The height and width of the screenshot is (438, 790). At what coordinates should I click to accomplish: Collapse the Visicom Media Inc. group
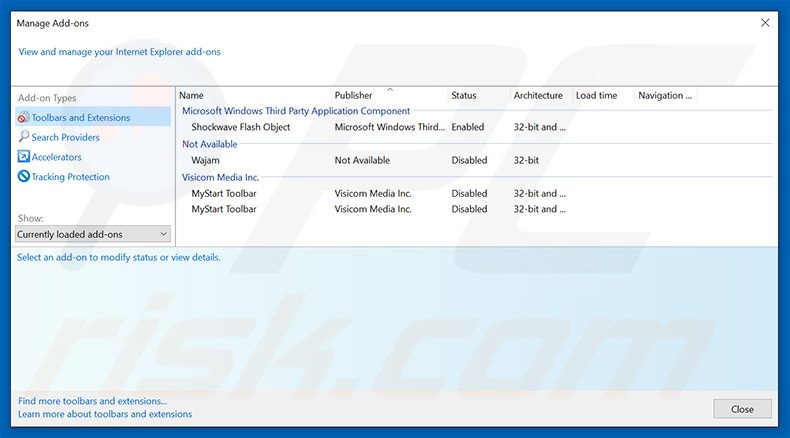click(220, 177)
